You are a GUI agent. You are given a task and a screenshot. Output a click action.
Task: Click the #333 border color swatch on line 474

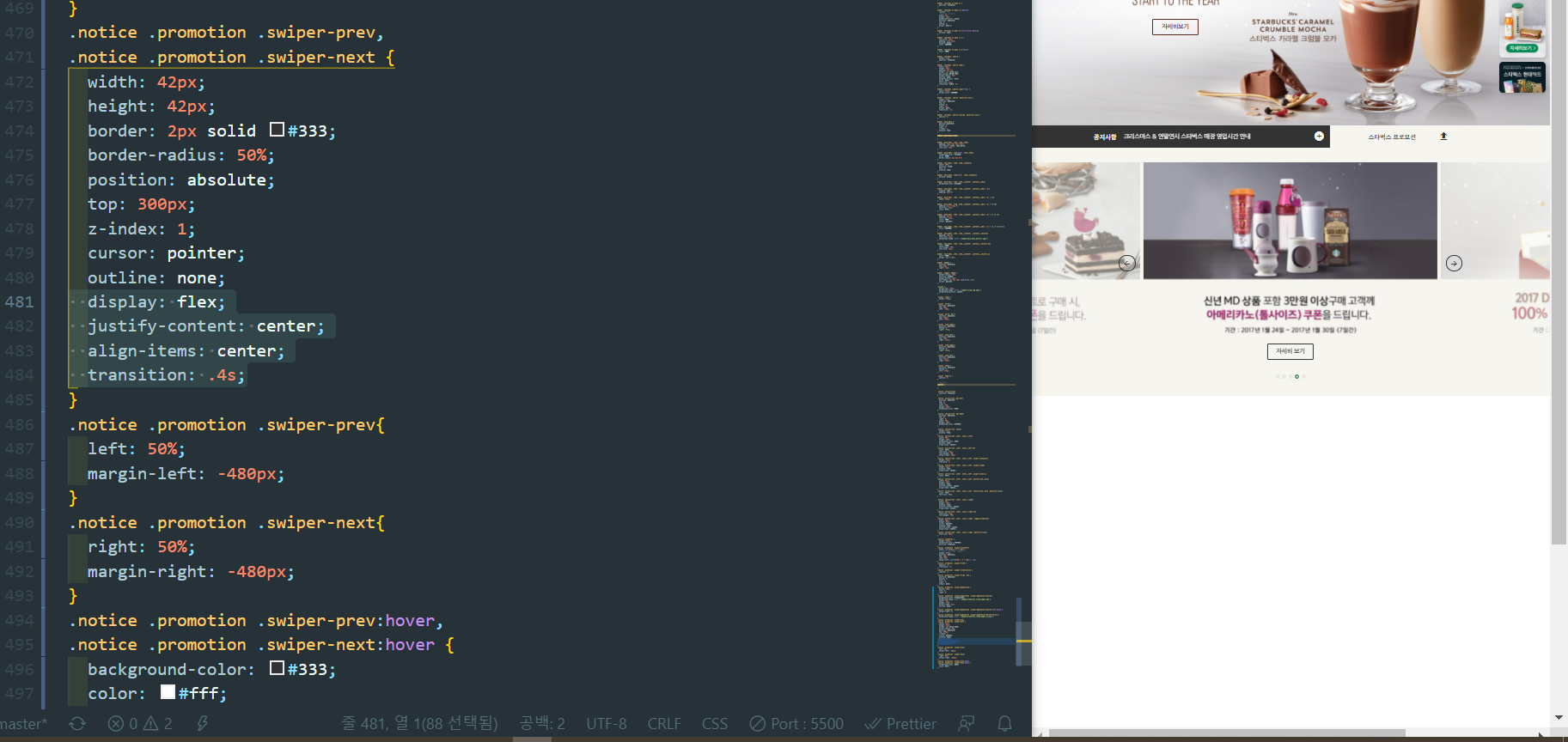click(277, 130)
